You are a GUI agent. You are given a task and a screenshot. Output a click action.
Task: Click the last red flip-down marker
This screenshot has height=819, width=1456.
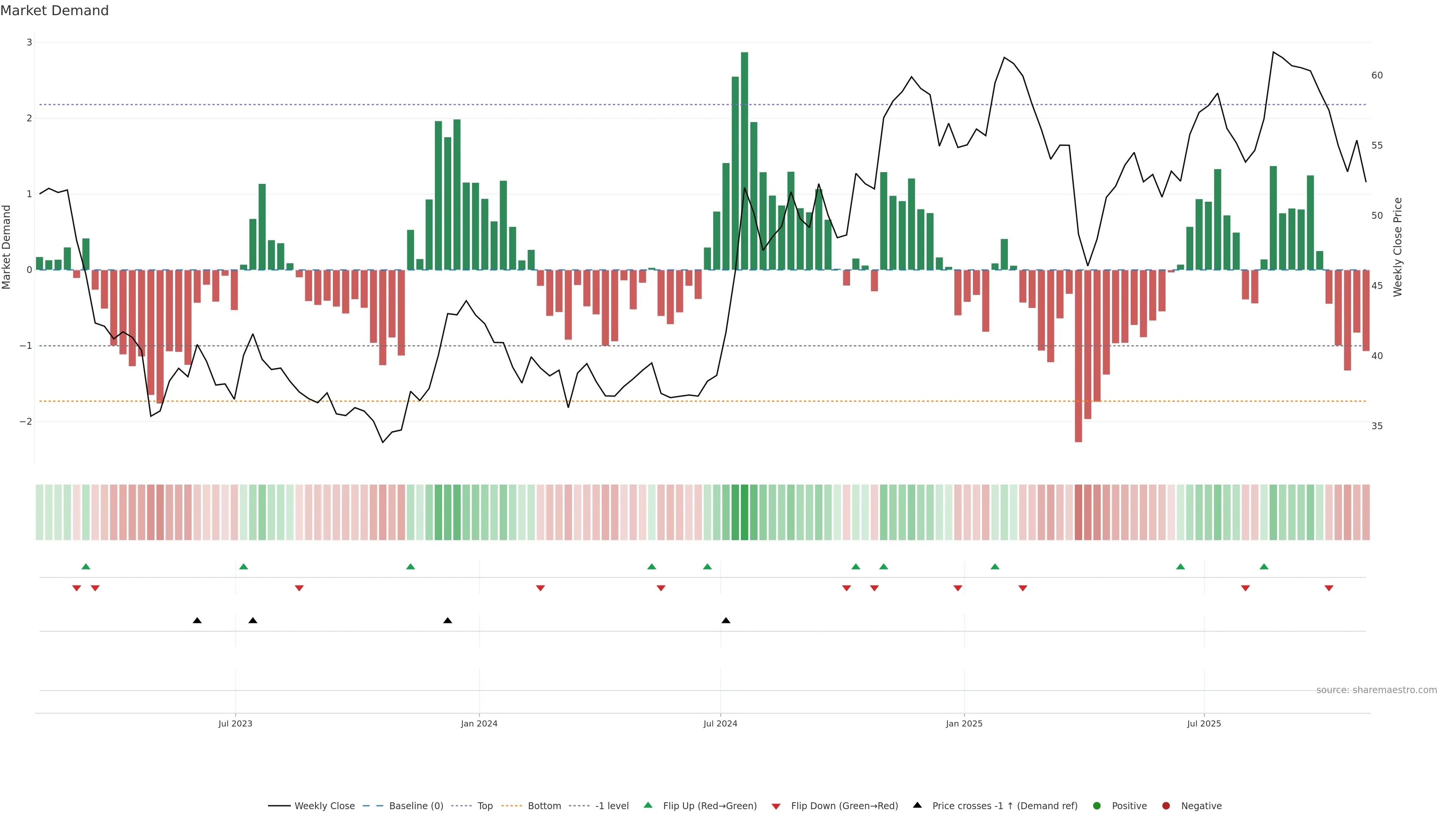point(1329,588)
